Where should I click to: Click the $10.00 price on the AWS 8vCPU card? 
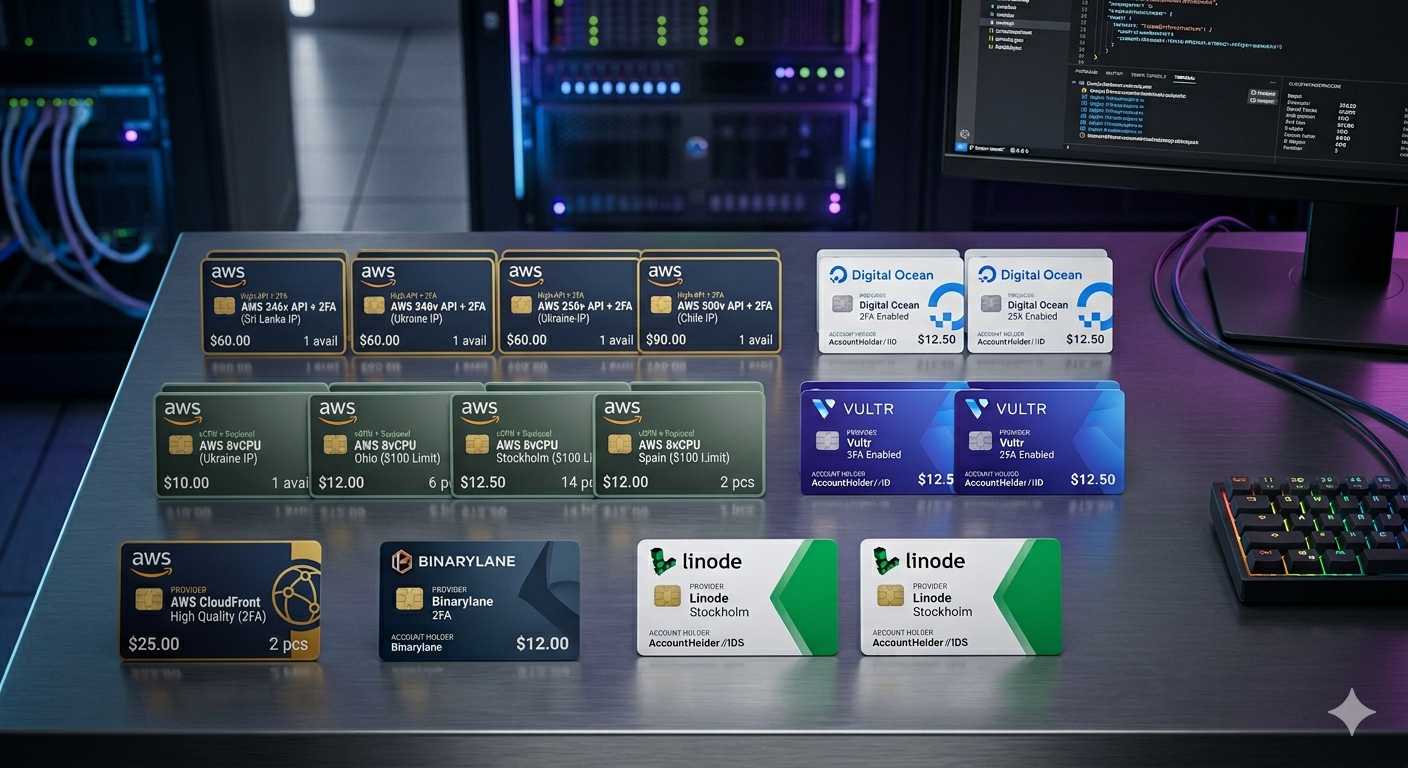coord(185,483)
